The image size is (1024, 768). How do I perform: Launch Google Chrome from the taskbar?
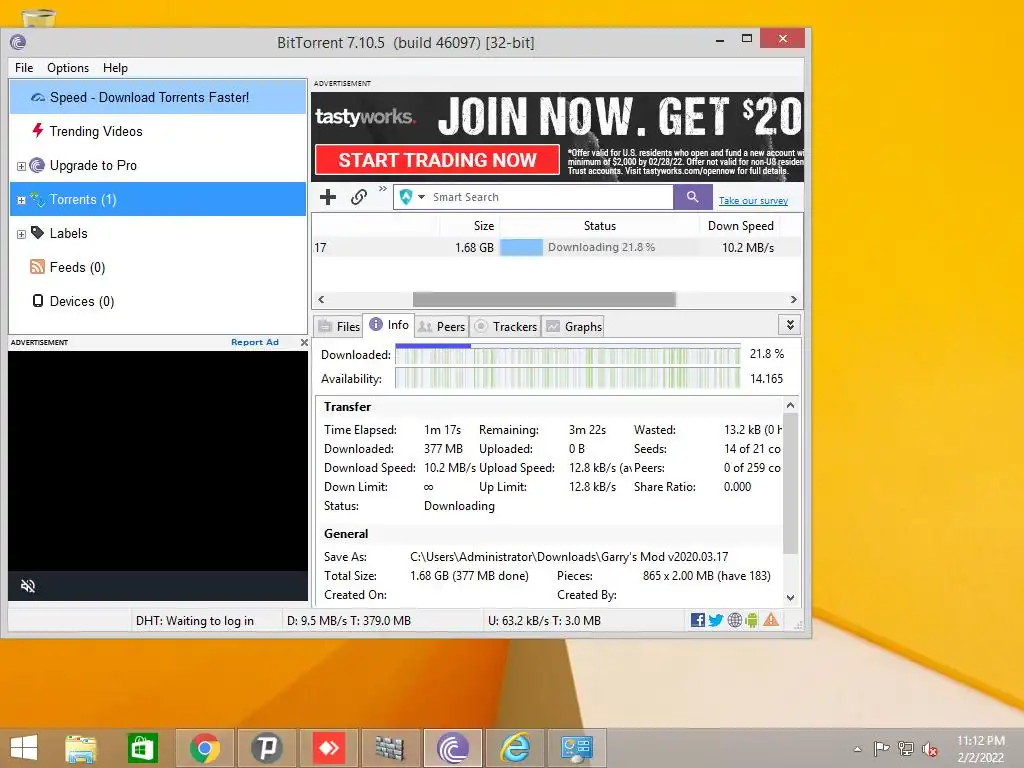click(204, 748)
